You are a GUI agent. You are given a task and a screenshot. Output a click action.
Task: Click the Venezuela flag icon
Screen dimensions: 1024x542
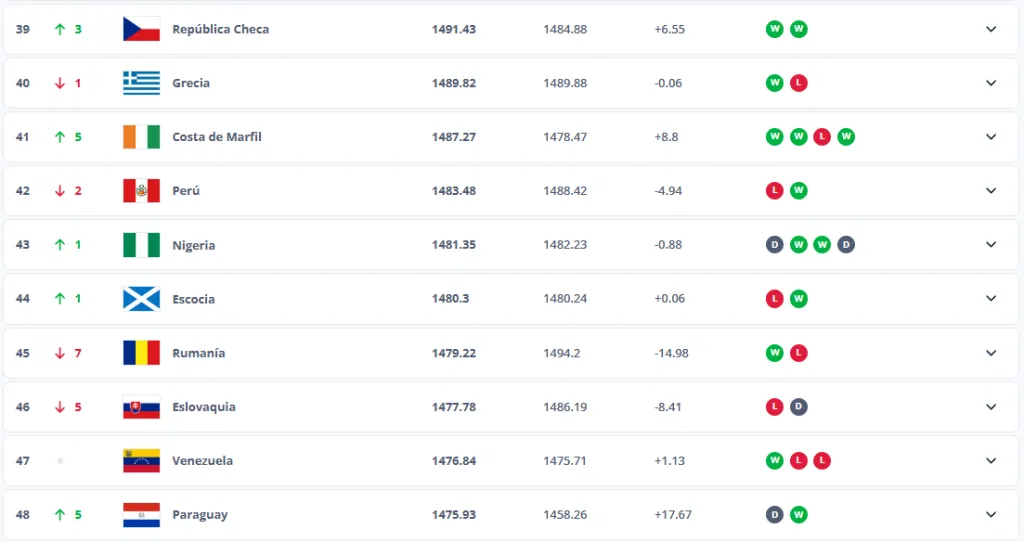(141, 461)
